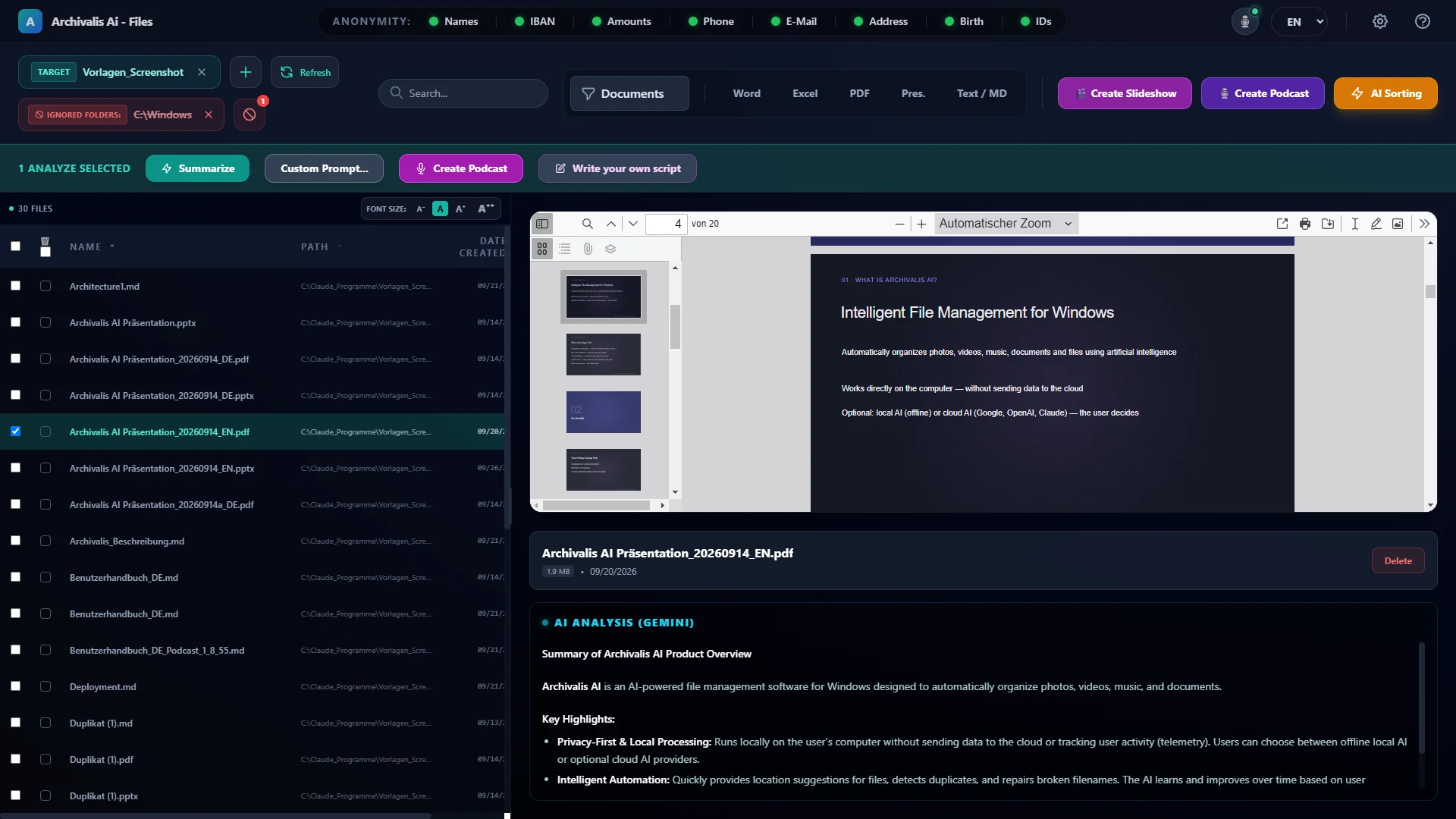1456x819 pixels.
Task: Click Summarize for selected file
Action: coord(197,168)
